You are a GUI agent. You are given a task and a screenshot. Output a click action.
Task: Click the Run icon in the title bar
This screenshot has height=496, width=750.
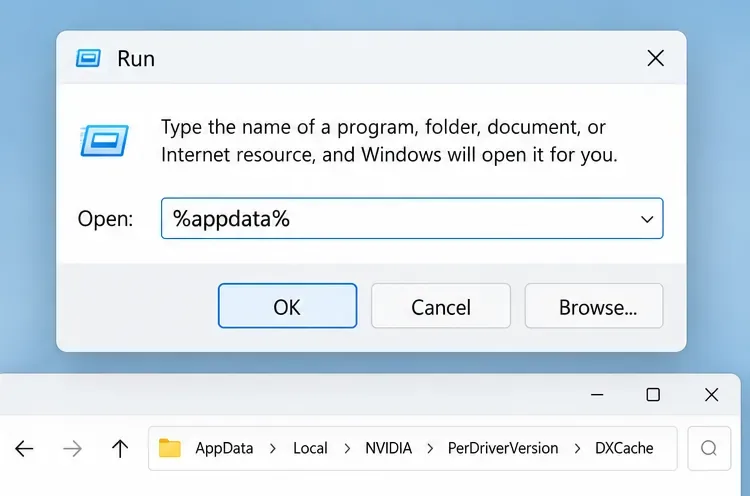88,58
